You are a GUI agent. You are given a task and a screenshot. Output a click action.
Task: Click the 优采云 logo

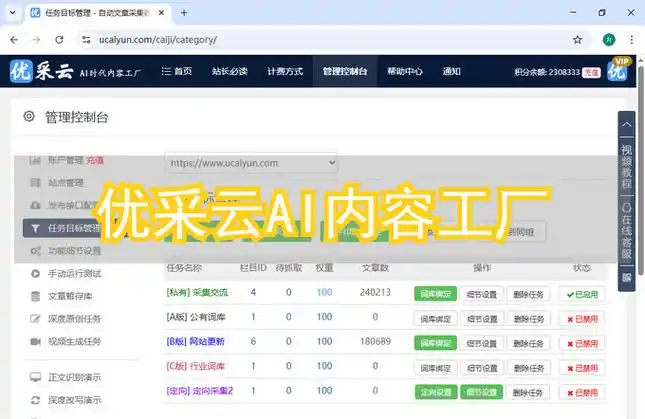click(41, 71)
